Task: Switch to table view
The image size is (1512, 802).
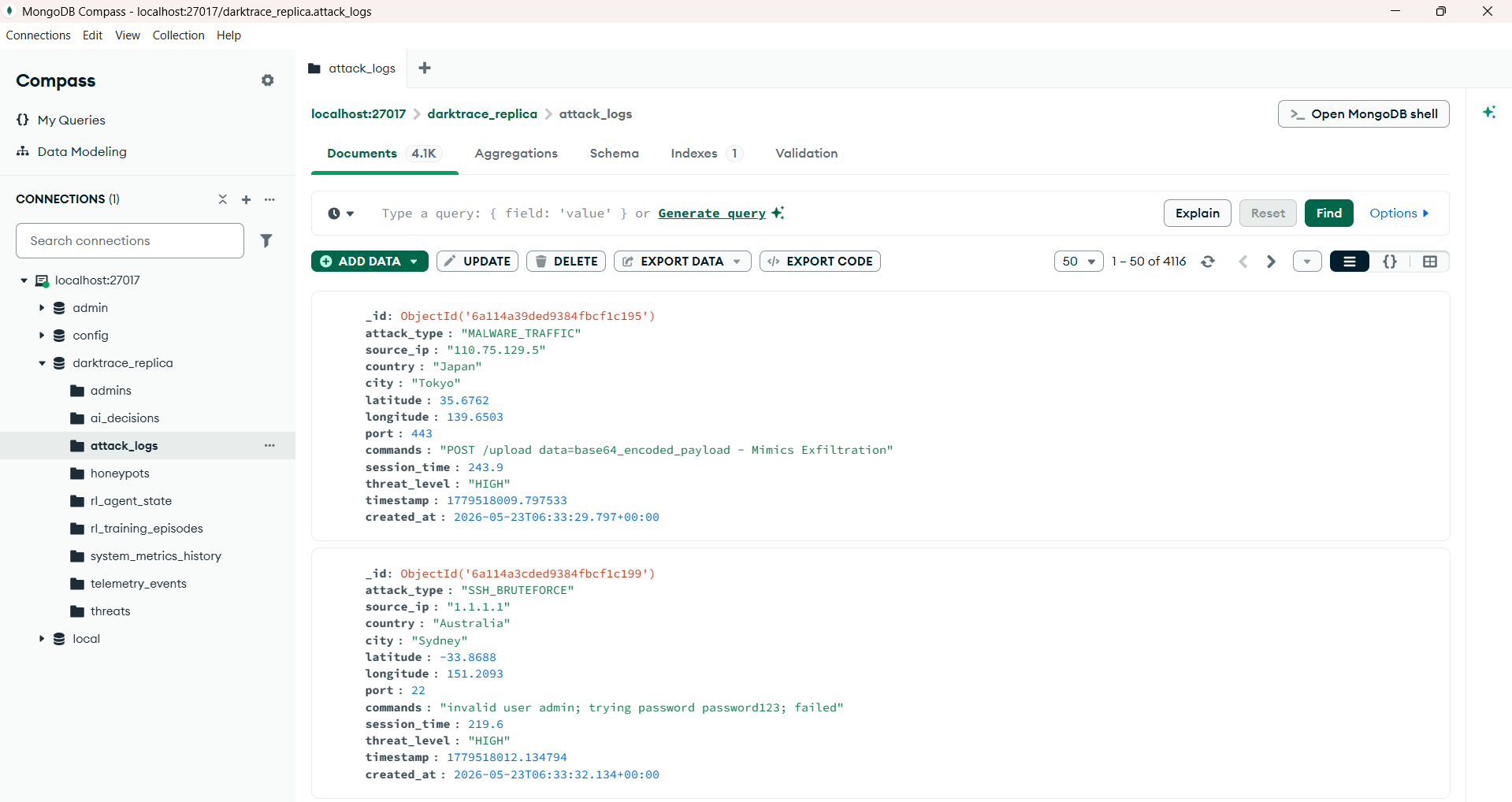Action: point(1430,262)
